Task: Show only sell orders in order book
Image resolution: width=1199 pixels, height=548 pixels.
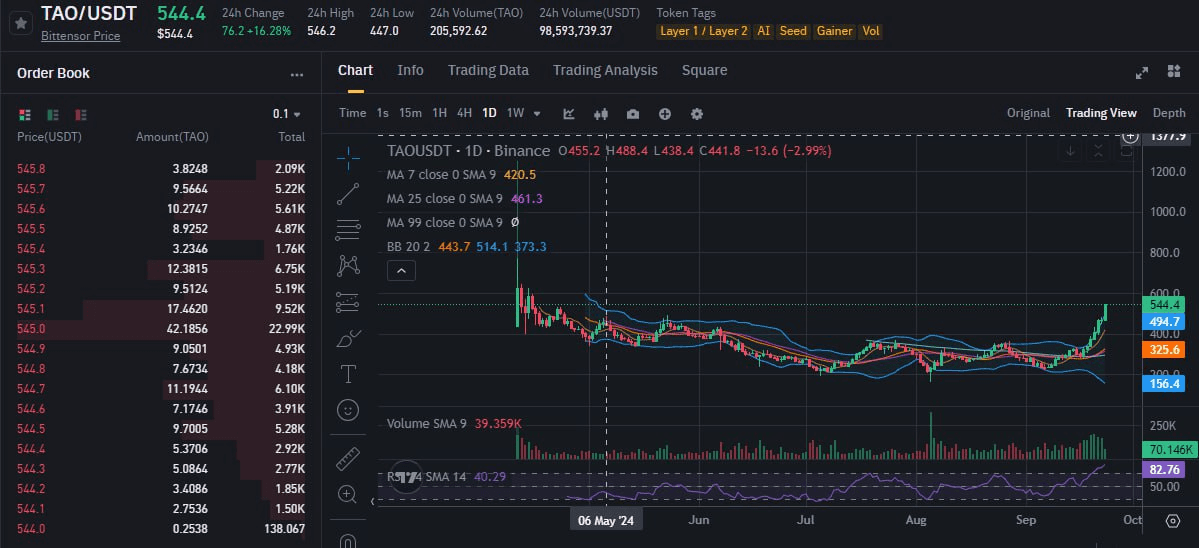Action: click(80, 115)
